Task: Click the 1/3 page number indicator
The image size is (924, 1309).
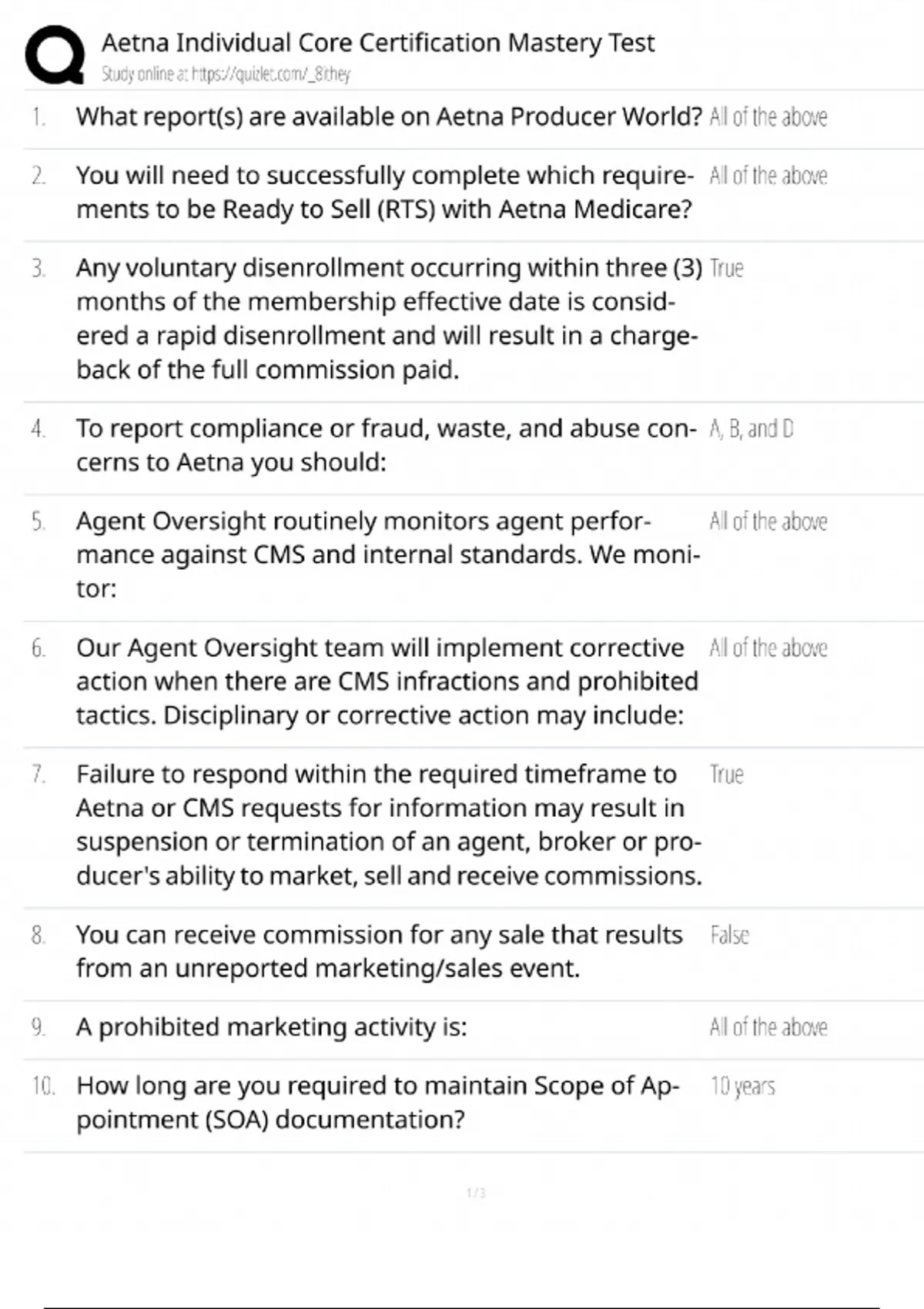Action: tap(476, 1193)
